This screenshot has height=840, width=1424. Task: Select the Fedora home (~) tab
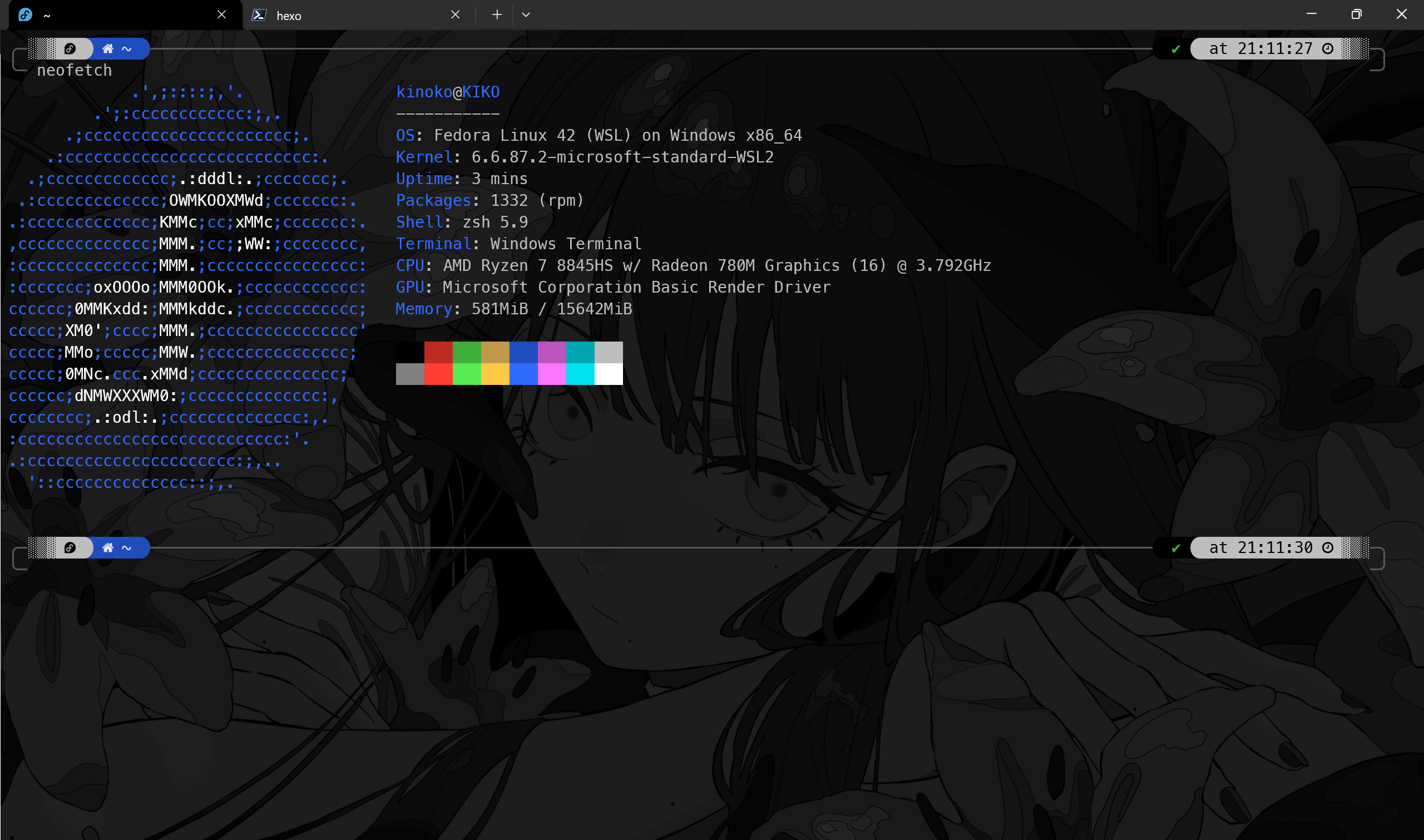pyautogui.click(x=126, y=15)
